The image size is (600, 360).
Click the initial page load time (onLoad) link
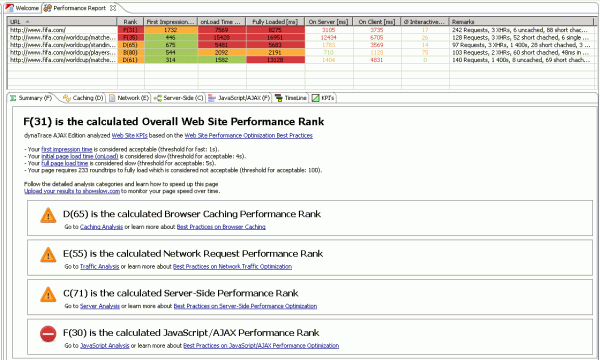point(80,156)
